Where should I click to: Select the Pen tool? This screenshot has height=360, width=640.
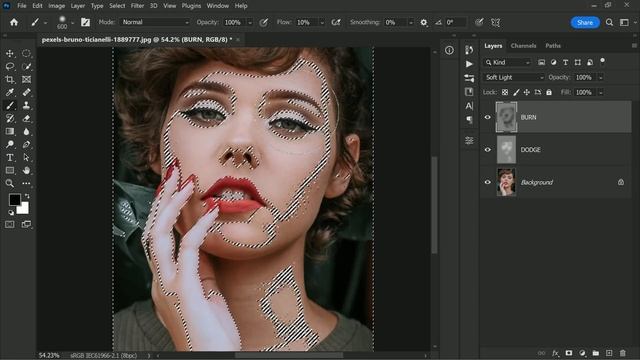pyautogui.click(x=26, y=144)
